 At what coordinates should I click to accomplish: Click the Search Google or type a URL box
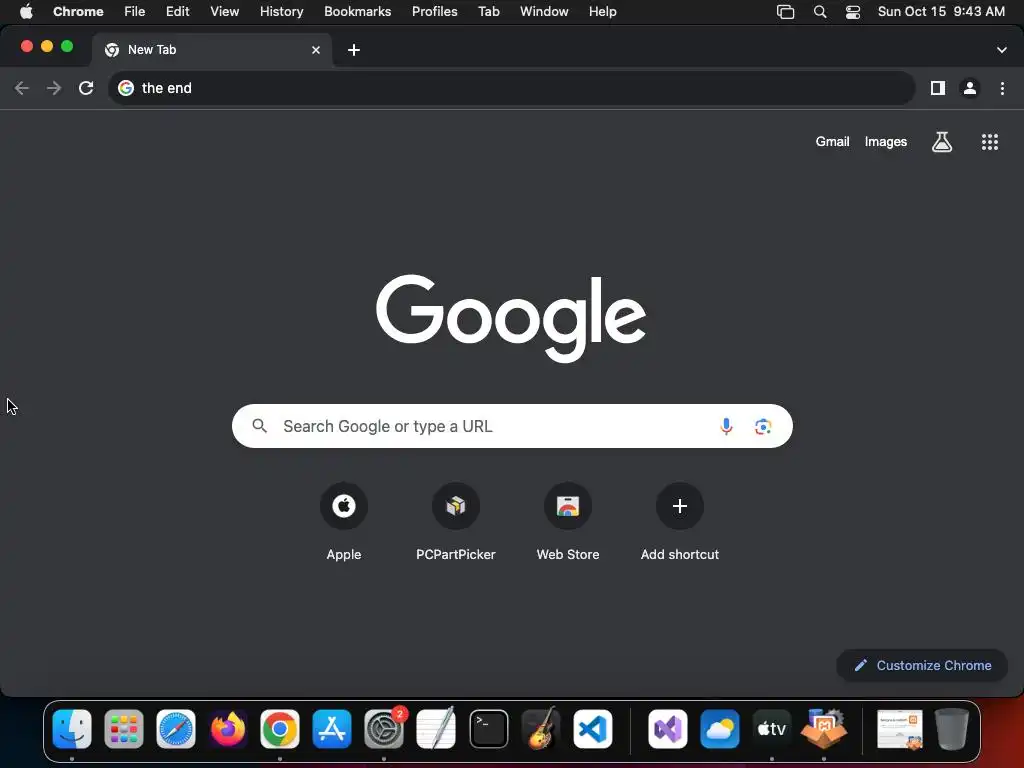pyautogui.click(x=512, y=426)
